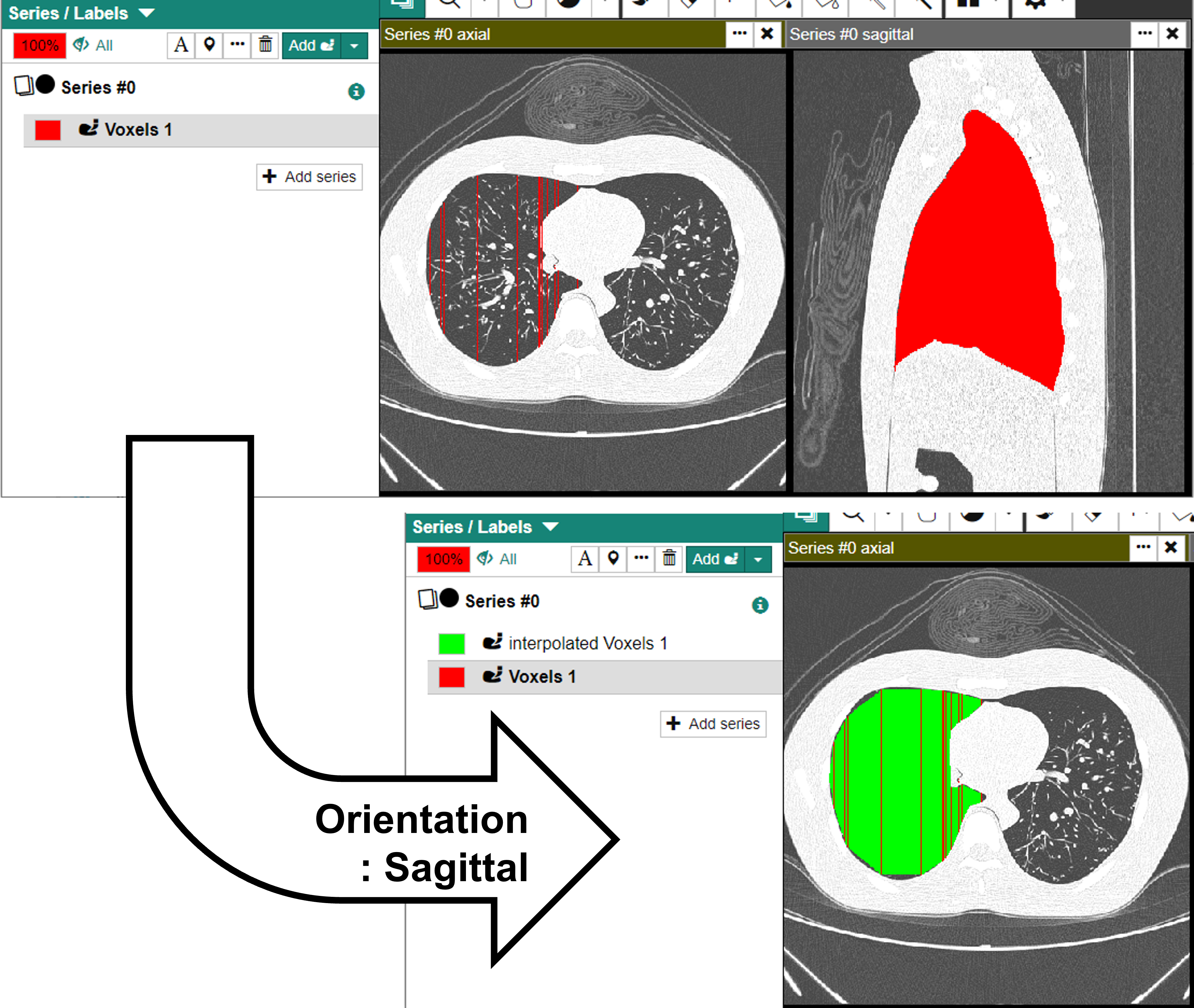
Task: Select 'interpolated Voxels 1' label entry
Action: pos(587,644)
